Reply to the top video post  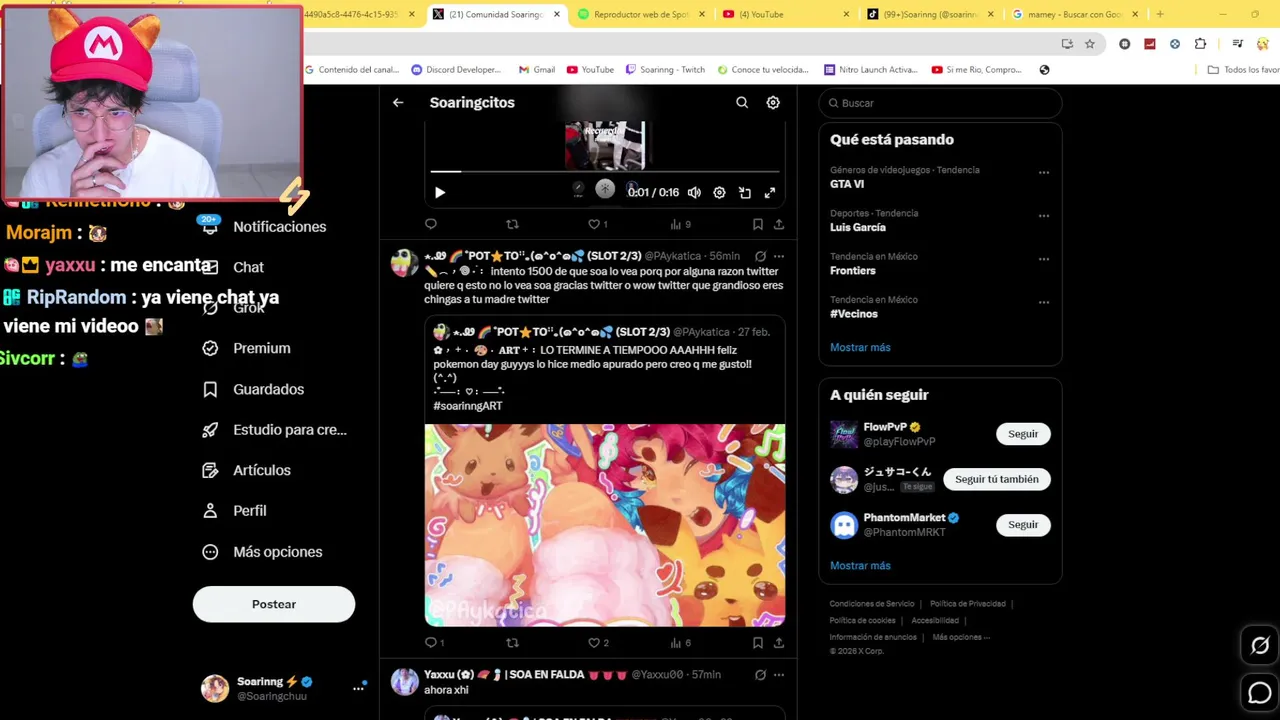click(x=431, y=224)
